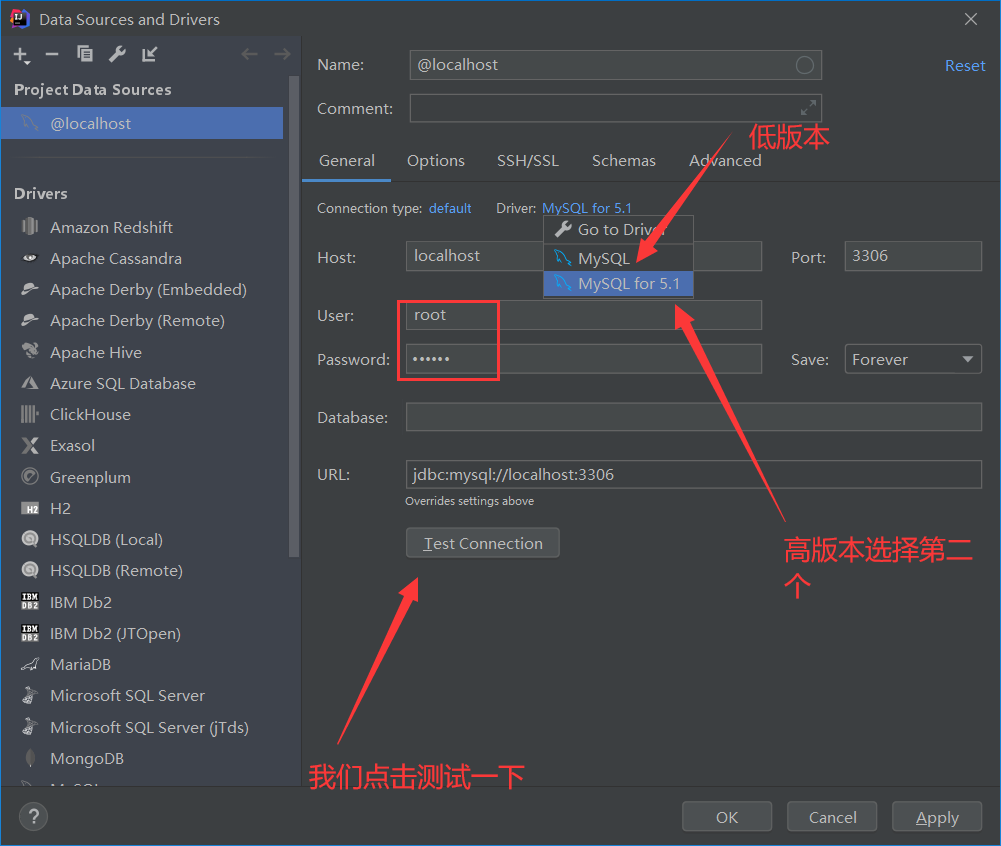
Task: Click the driver list vertical scrollbar
Action: click(294, 317)
